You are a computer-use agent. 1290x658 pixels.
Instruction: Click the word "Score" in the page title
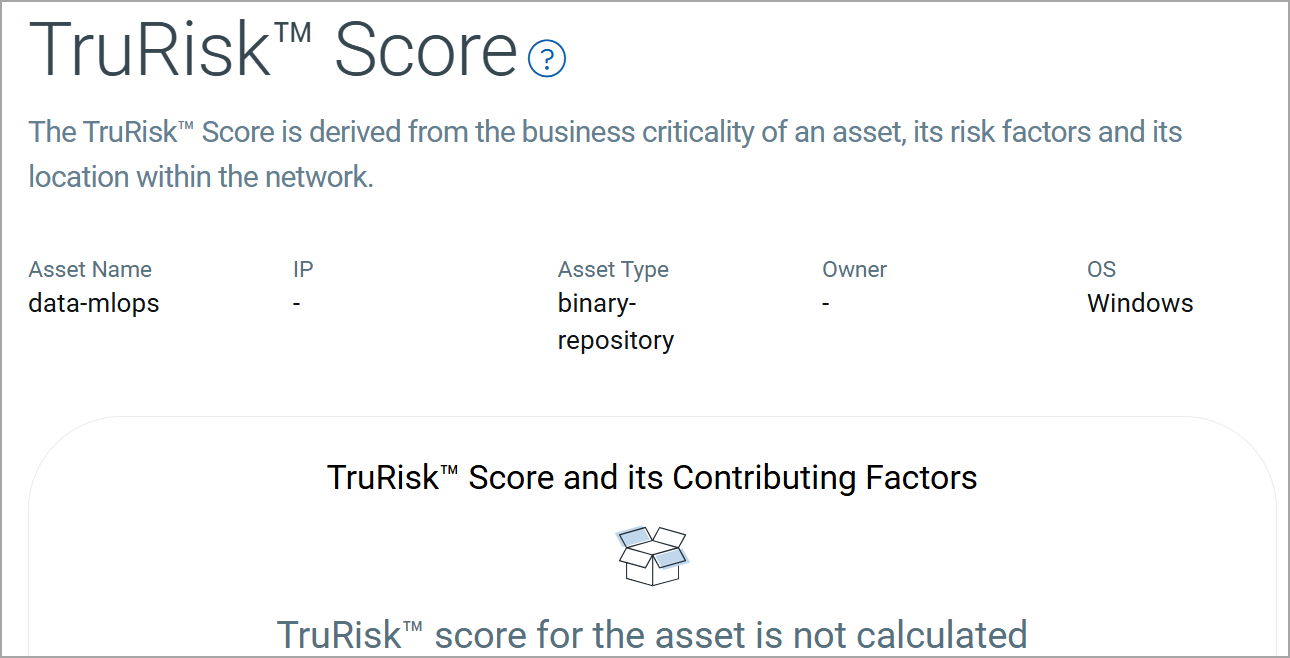[425, 50]
